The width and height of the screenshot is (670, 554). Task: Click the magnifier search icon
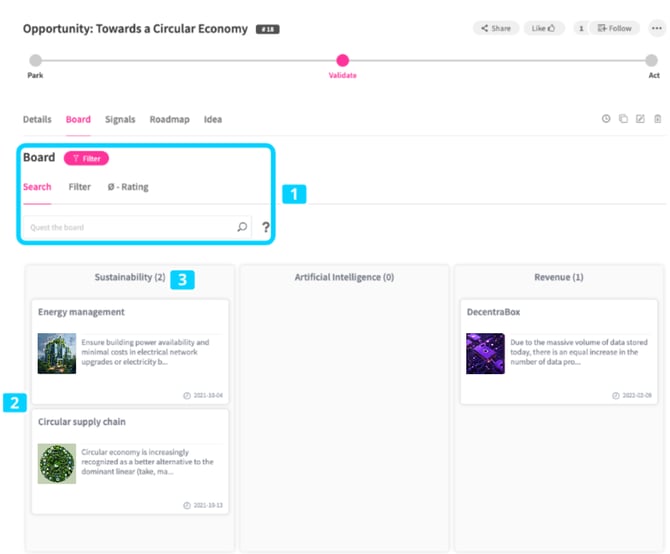[x=242, y=227]
